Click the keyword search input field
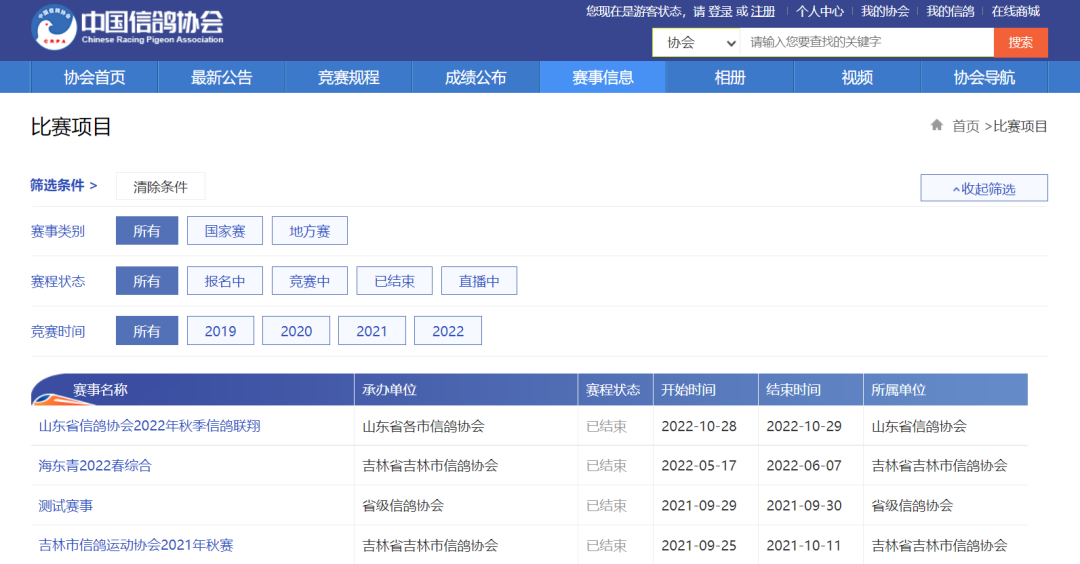The width and height of the screenshot is (1080, 564). click(x=866, y=42)
